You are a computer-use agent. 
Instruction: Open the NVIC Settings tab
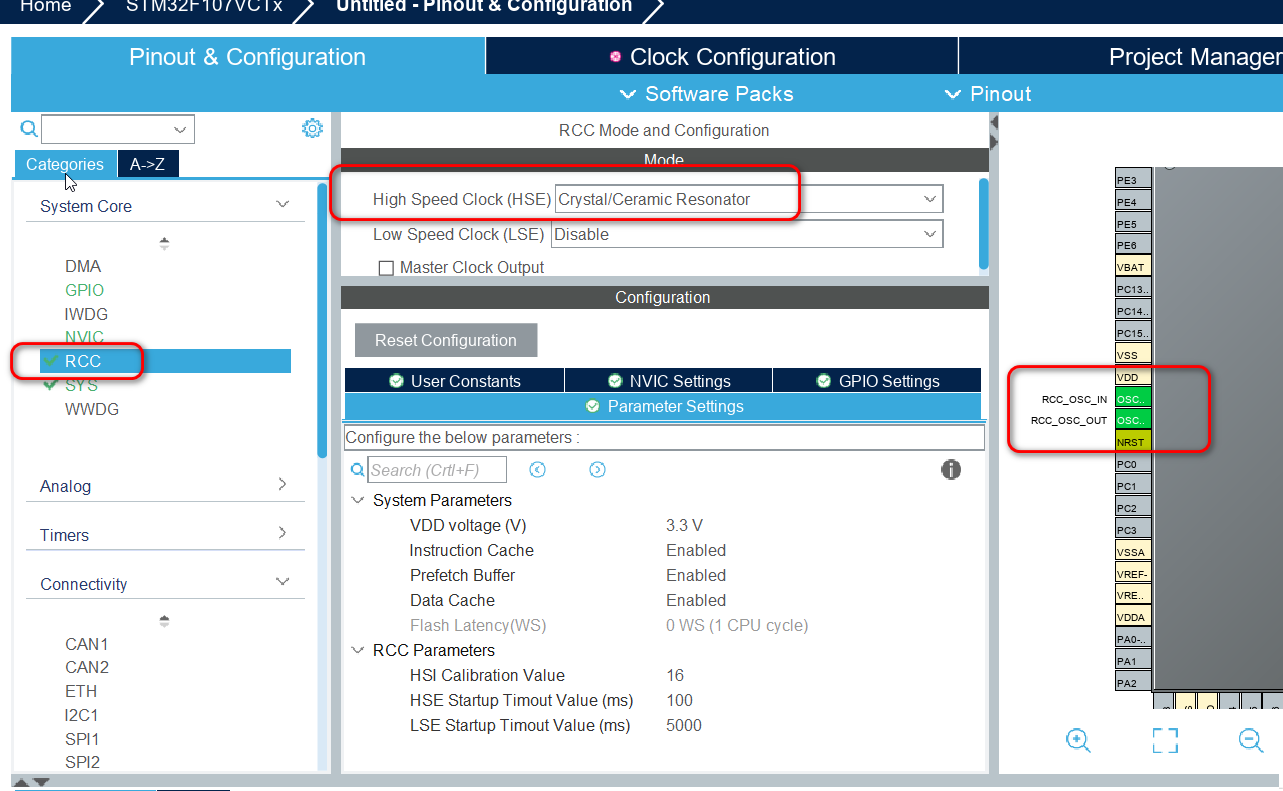(668, 381)
